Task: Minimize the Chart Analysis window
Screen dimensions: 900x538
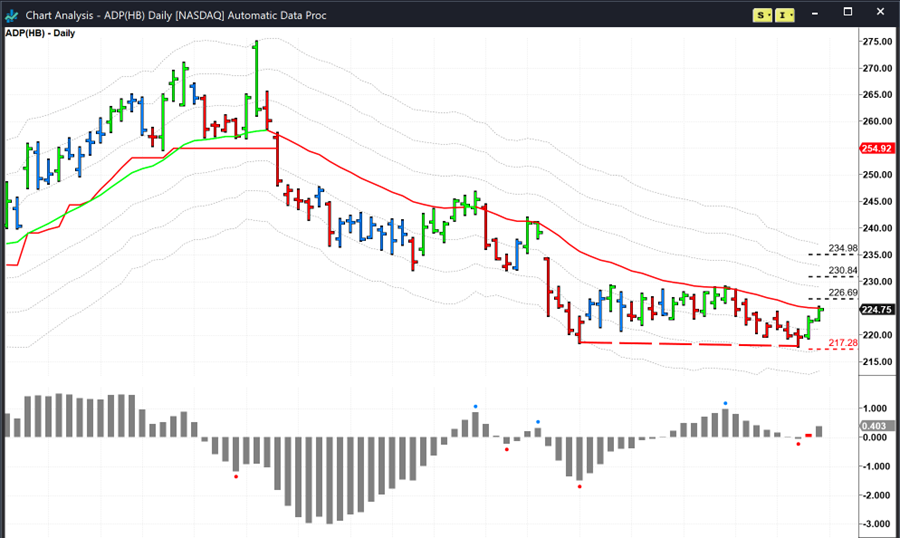Action: point(818,13)
